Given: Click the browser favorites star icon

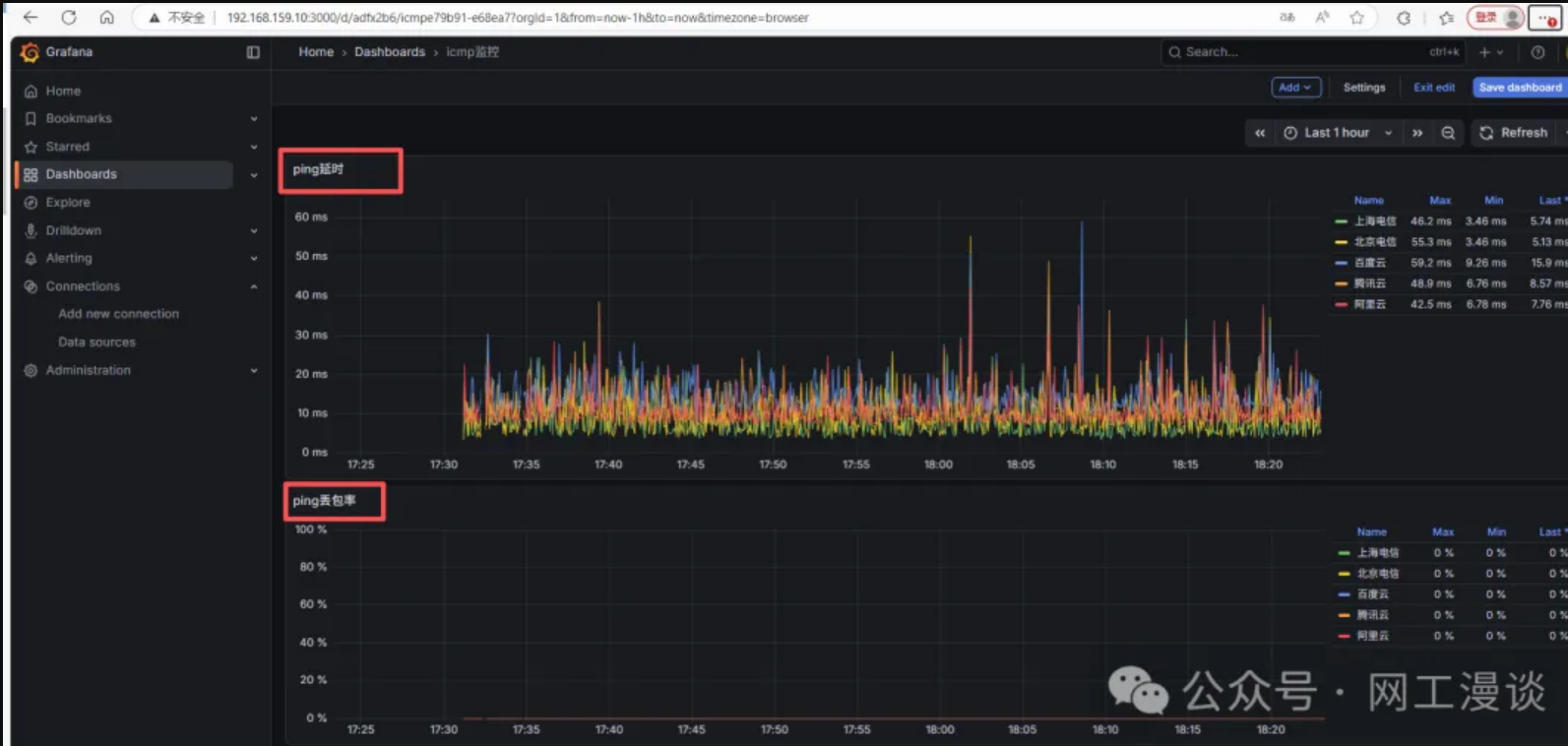Looking at the screenshot, I should click(x=1356, y=18).
